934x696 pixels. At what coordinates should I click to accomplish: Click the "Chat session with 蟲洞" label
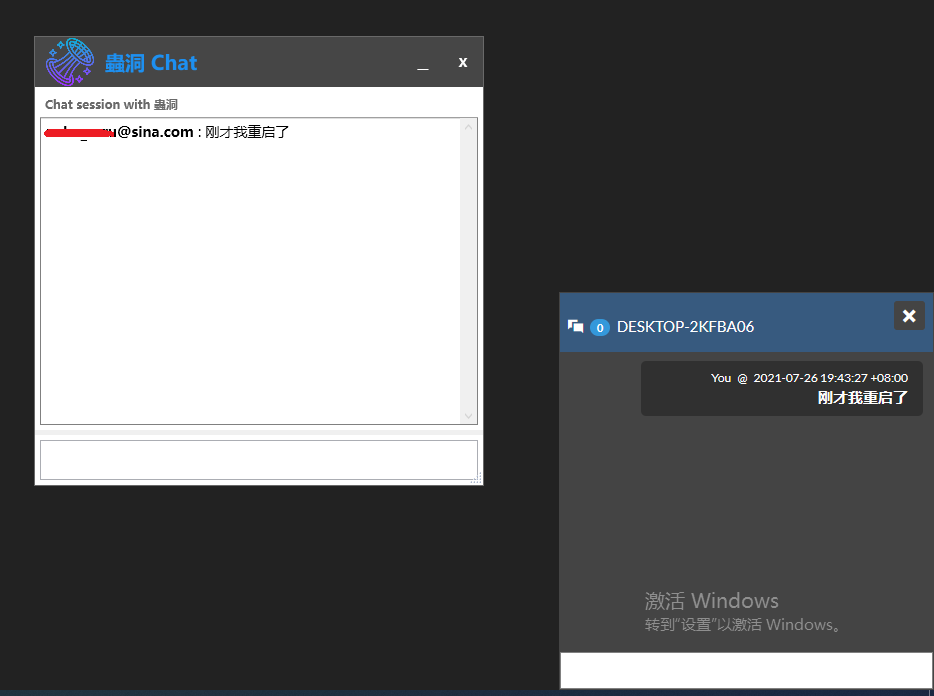[111, 105]
